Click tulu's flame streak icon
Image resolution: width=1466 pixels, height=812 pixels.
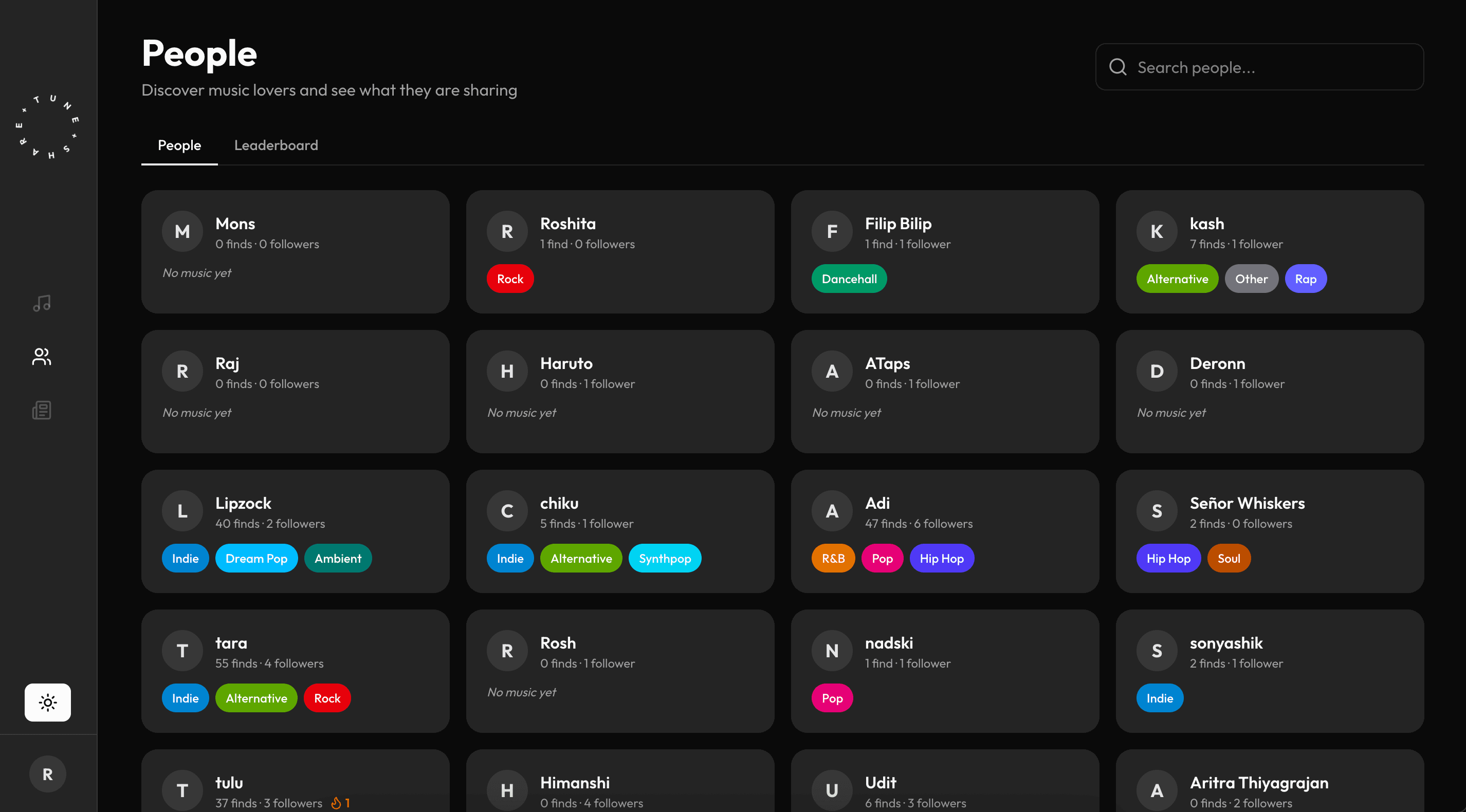(x=336, y=802)
